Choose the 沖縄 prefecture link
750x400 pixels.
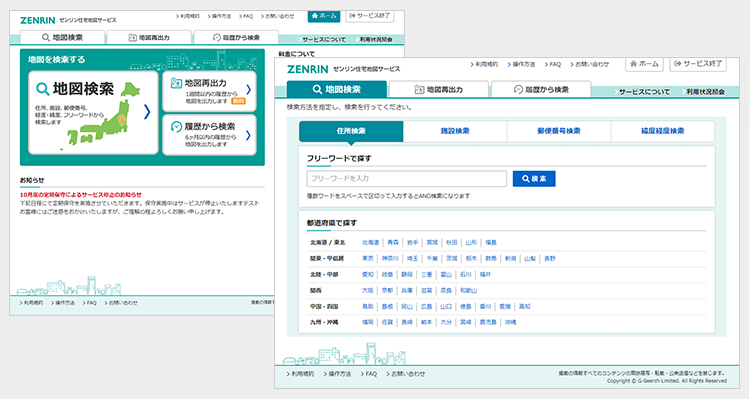[x=511, y=322]
